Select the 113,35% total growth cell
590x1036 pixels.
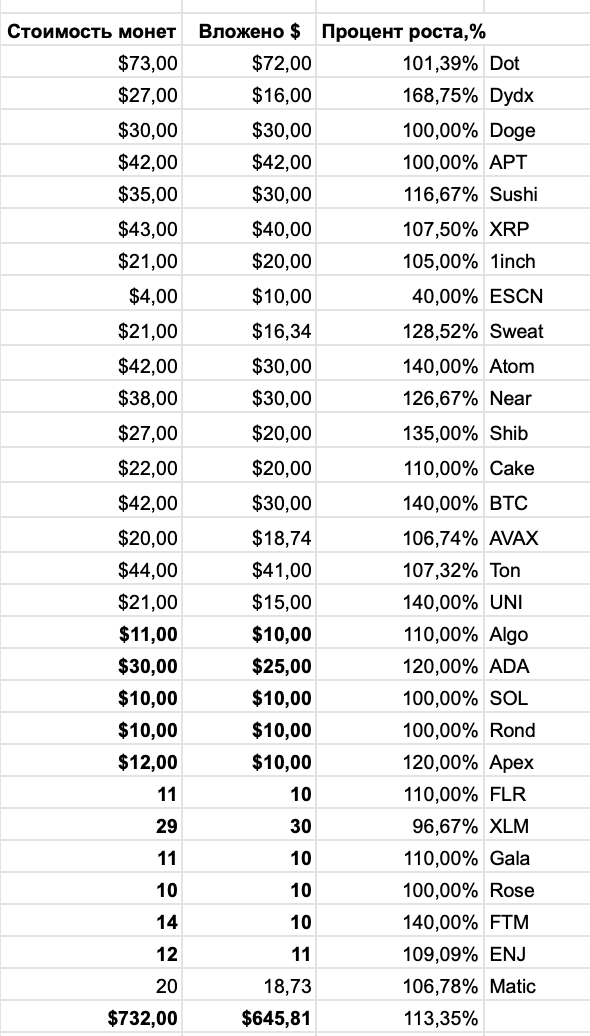400,1018
